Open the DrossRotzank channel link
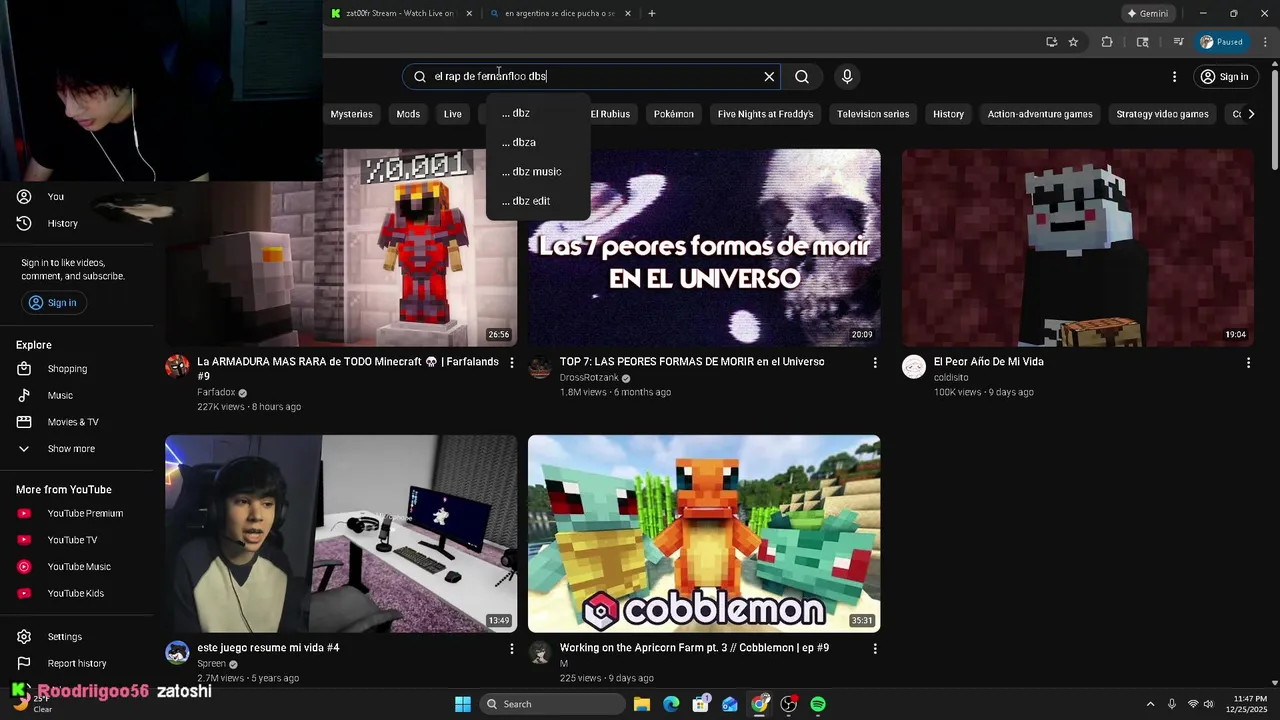 point(589,378)
